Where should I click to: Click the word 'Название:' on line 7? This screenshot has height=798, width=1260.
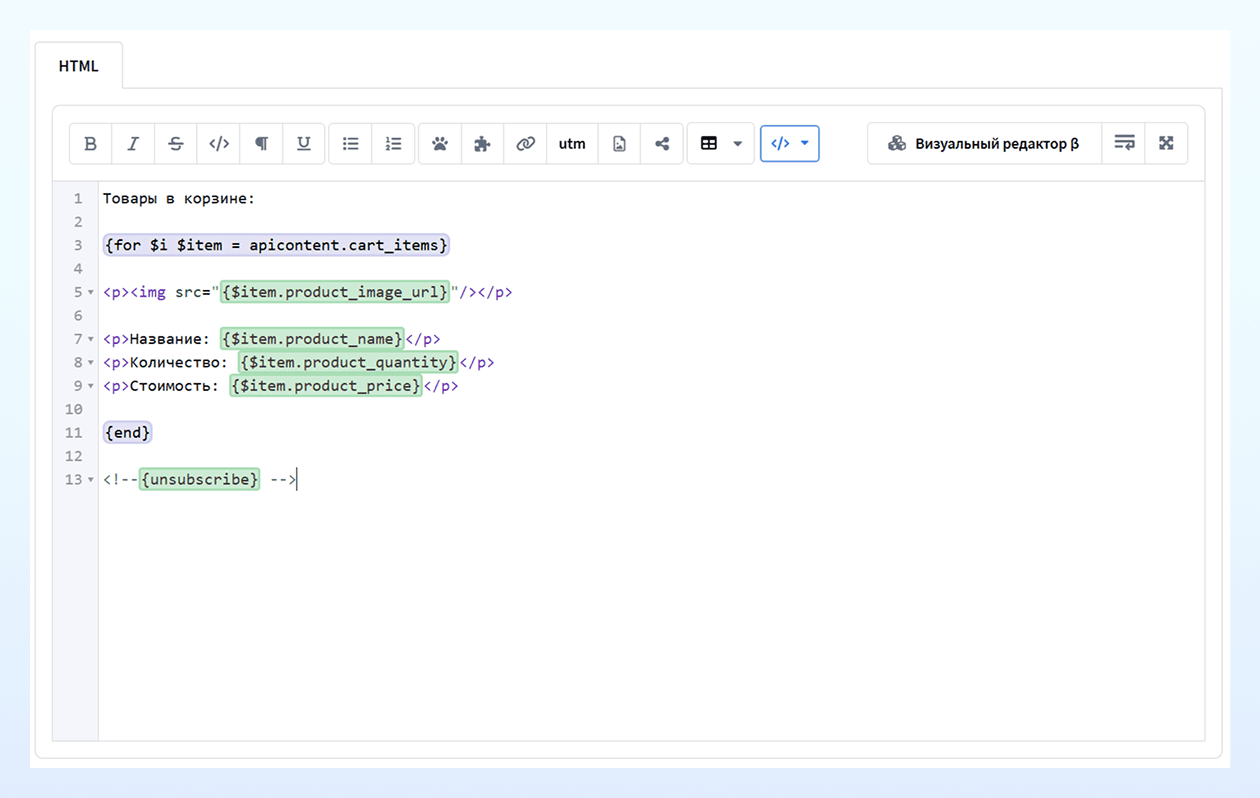[x=170, y=339]
